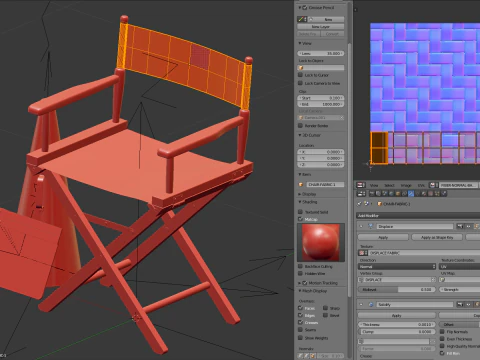Open the Add Modifier dropdown

coord(418,216)
